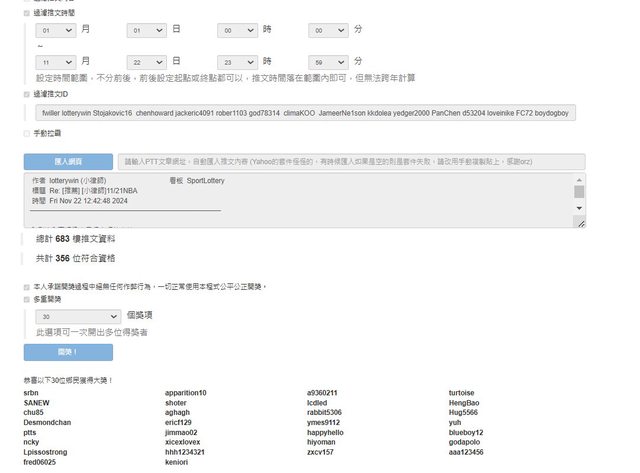The image size is (640, 473).
Task: Open the start month dropdown showing 01
Action: tap(55, 31)
